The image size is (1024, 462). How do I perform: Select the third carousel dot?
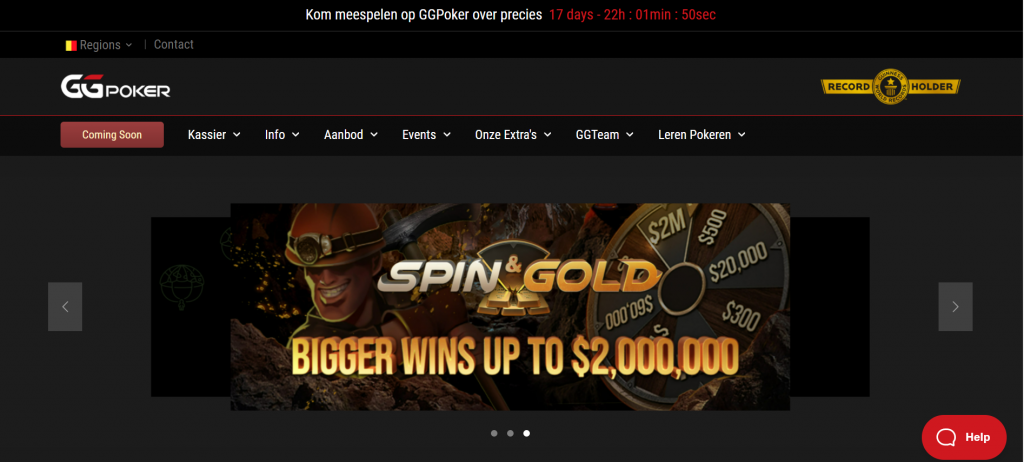coord(526,433)
